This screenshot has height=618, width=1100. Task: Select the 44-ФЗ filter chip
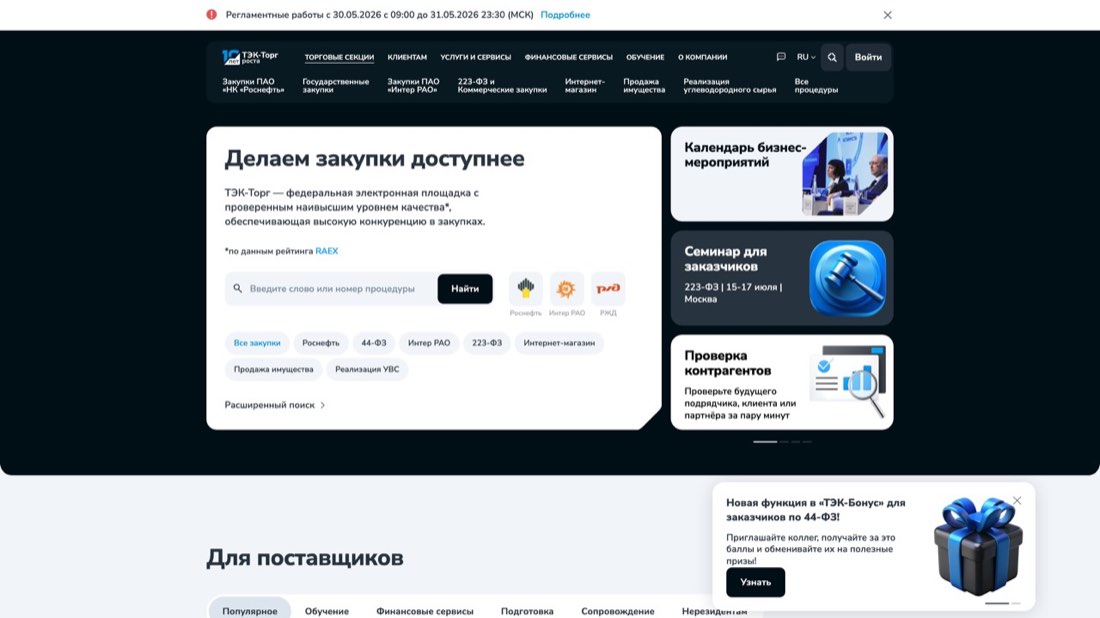pos(374,343)
